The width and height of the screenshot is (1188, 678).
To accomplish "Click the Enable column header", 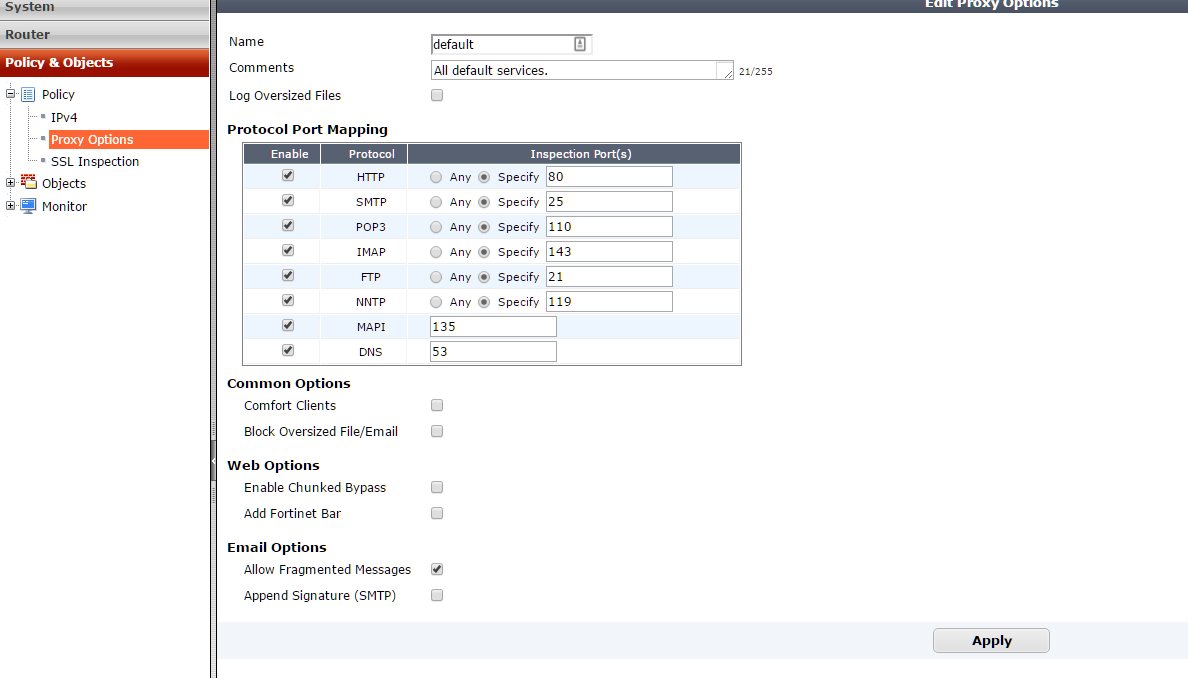I will coord(282,154).
